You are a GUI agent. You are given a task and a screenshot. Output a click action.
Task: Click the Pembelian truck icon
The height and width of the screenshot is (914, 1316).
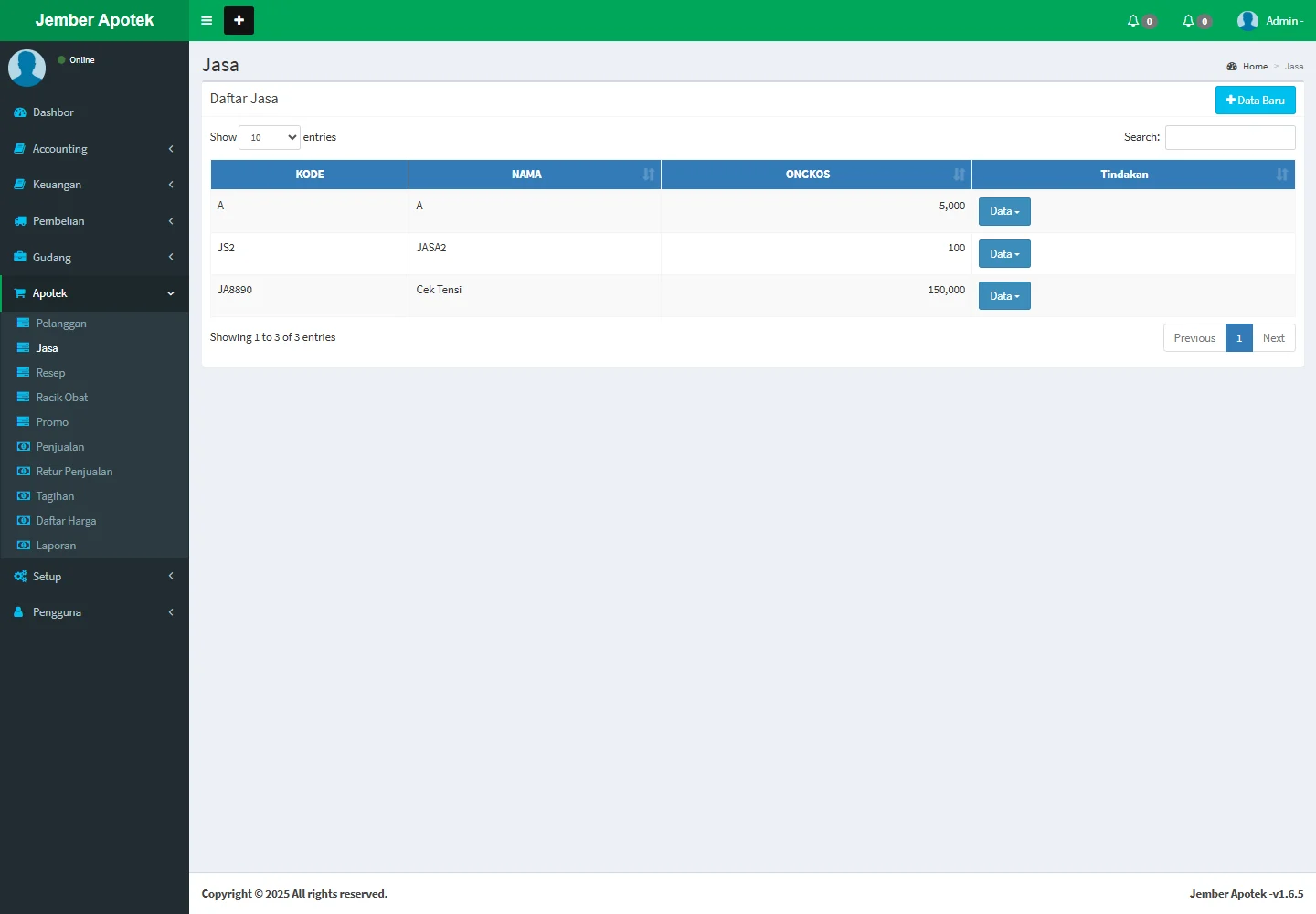20,221
